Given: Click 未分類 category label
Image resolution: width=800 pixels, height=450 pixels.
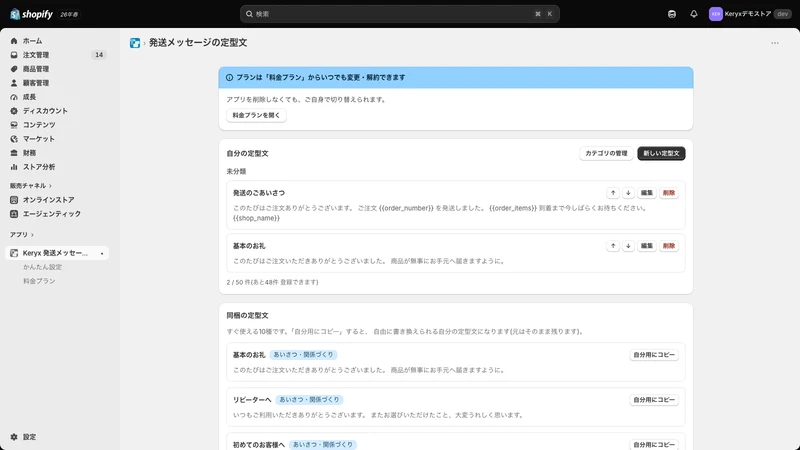Looking at the screenshot, I should [236, 171].
